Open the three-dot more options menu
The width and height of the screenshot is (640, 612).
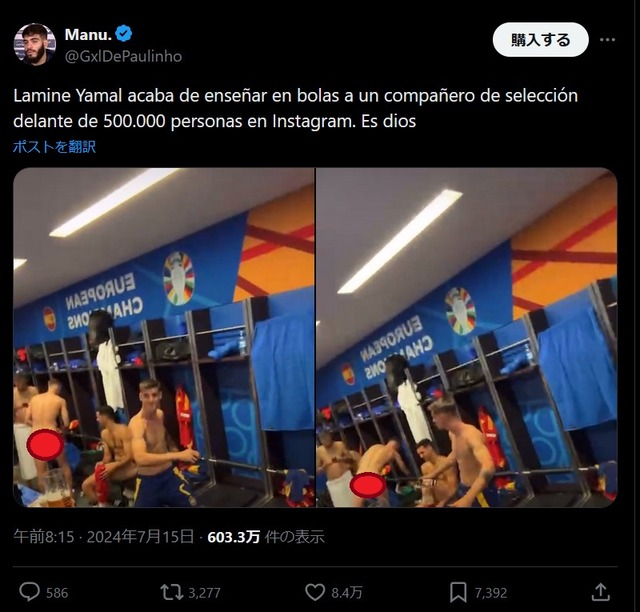pyautogui.click(x=607, y=40)
